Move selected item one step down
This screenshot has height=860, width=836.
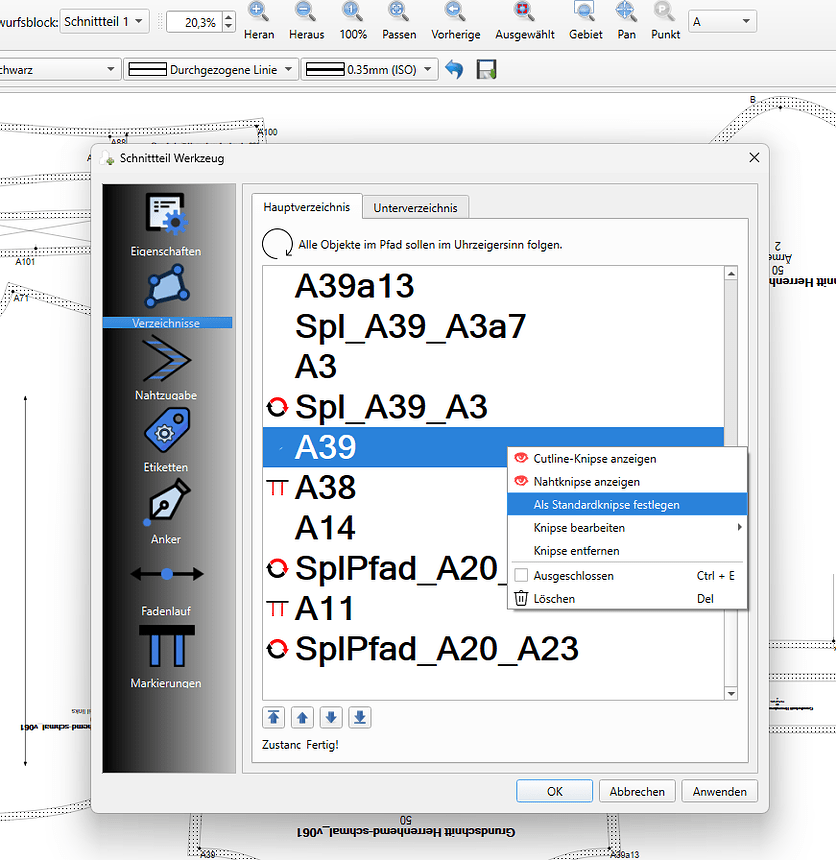[331, 717]
